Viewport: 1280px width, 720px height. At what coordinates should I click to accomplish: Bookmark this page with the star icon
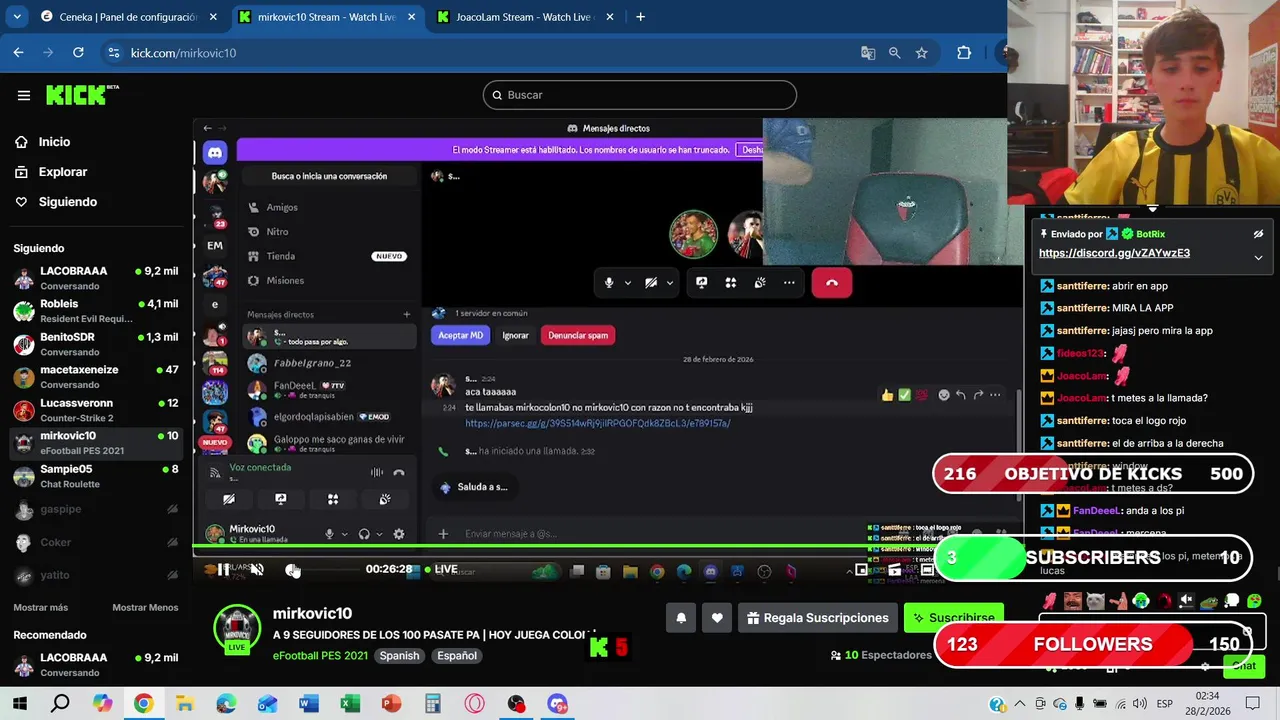tap(922, 53)
